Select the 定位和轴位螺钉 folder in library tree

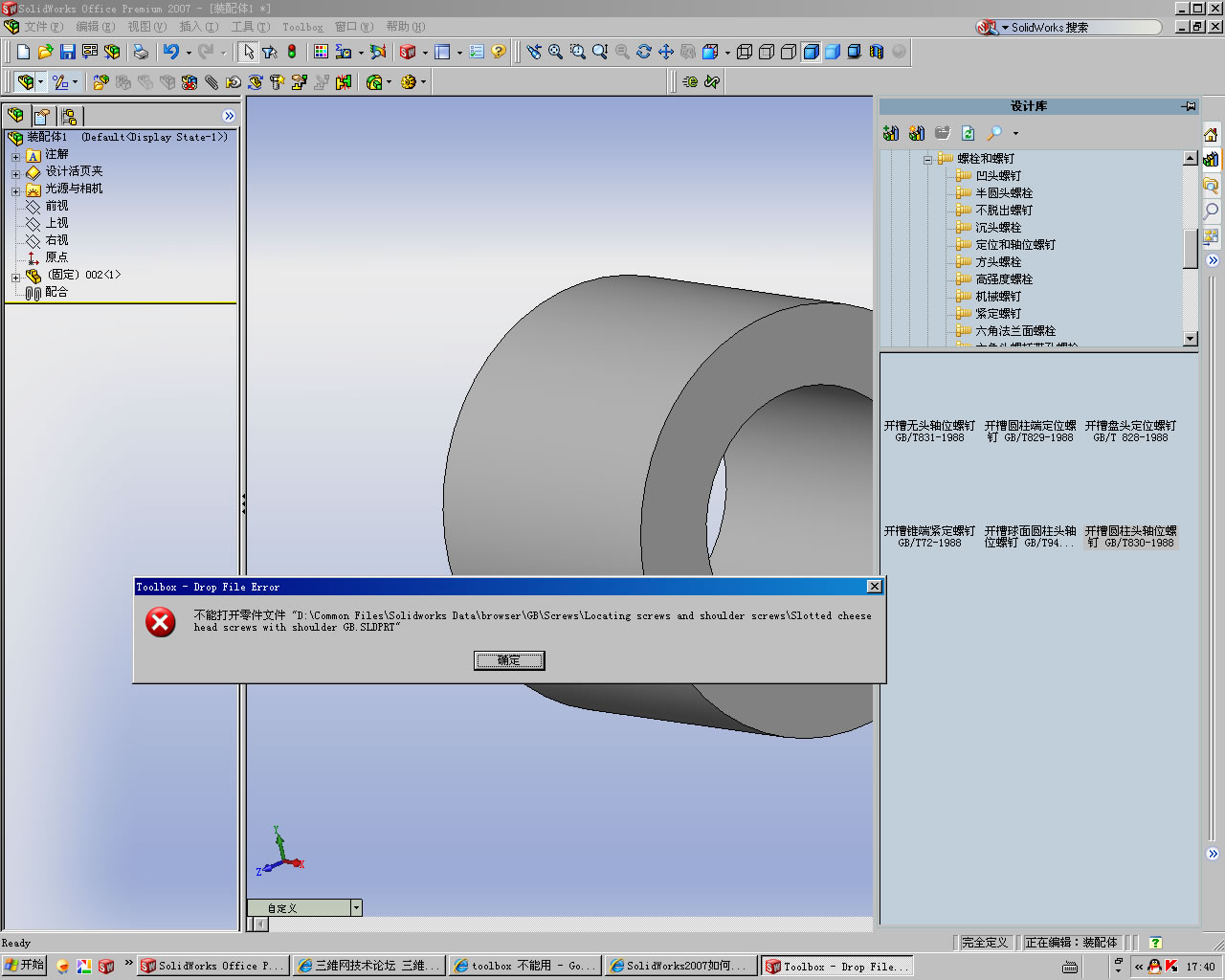1014,245
